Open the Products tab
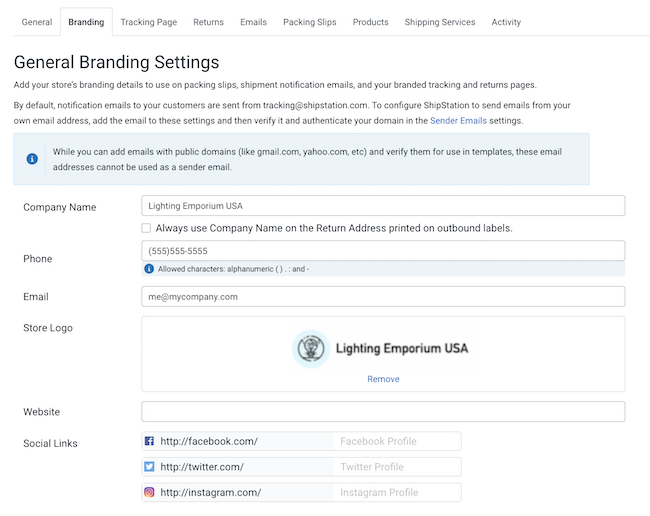The height and width of the screenshot is (516, 650). (x=371, y=22)
